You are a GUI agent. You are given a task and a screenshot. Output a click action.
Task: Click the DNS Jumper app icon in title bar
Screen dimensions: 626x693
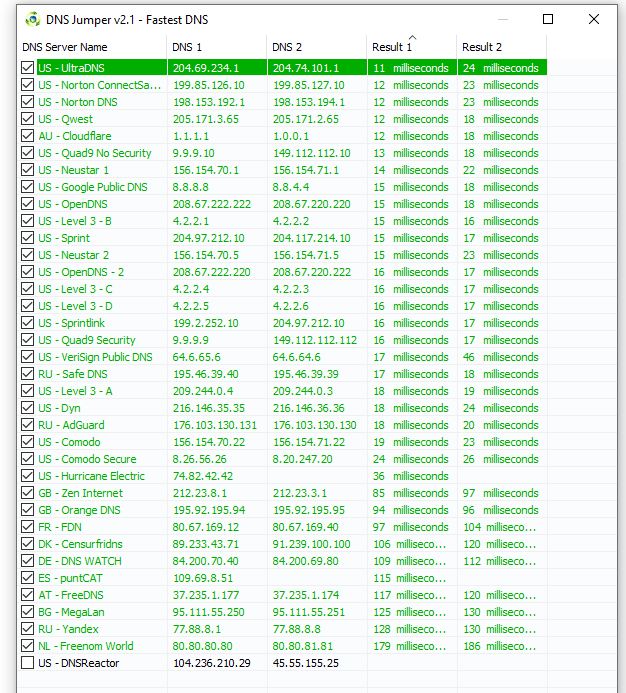[32, 19]
